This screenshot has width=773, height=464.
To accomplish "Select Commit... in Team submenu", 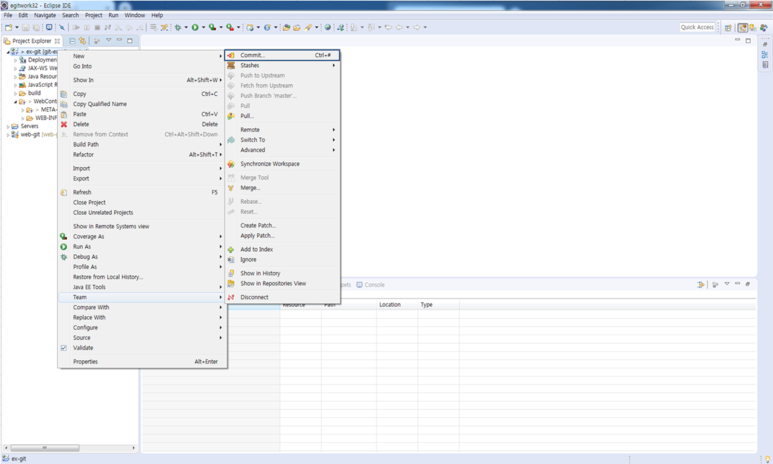I will coord(282,55).
